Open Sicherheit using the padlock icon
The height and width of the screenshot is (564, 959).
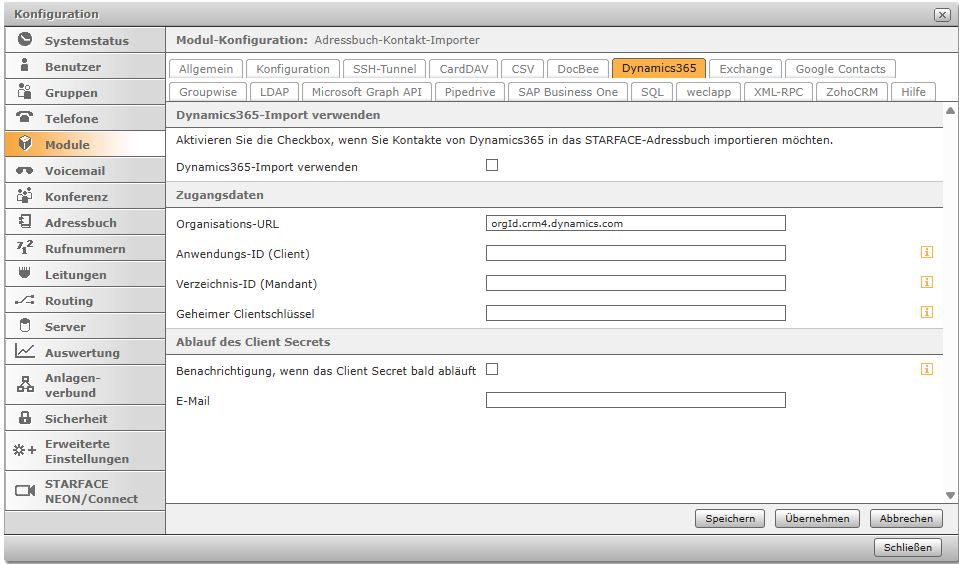25,419
